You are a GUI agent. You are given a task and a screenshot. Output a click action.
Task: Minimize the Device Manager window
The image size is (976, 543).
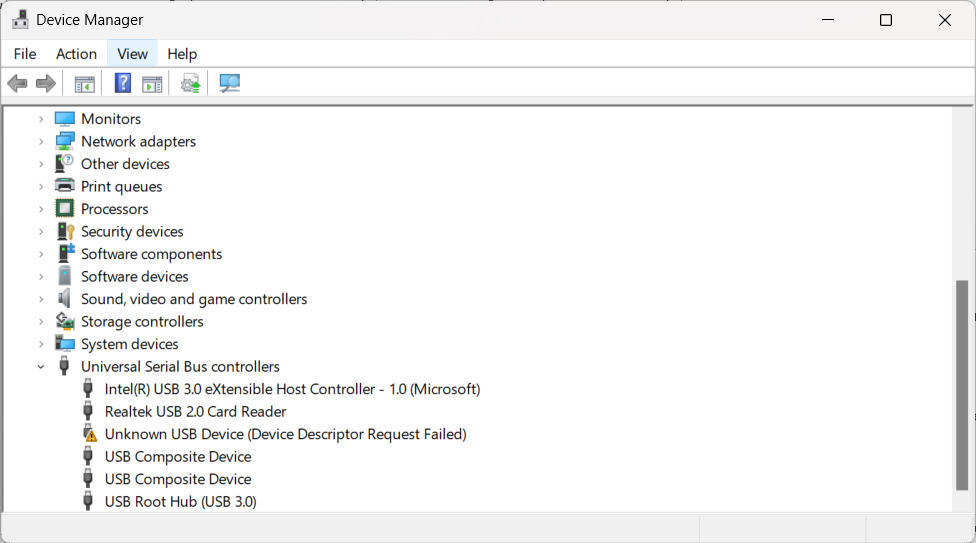click(828, 20)
